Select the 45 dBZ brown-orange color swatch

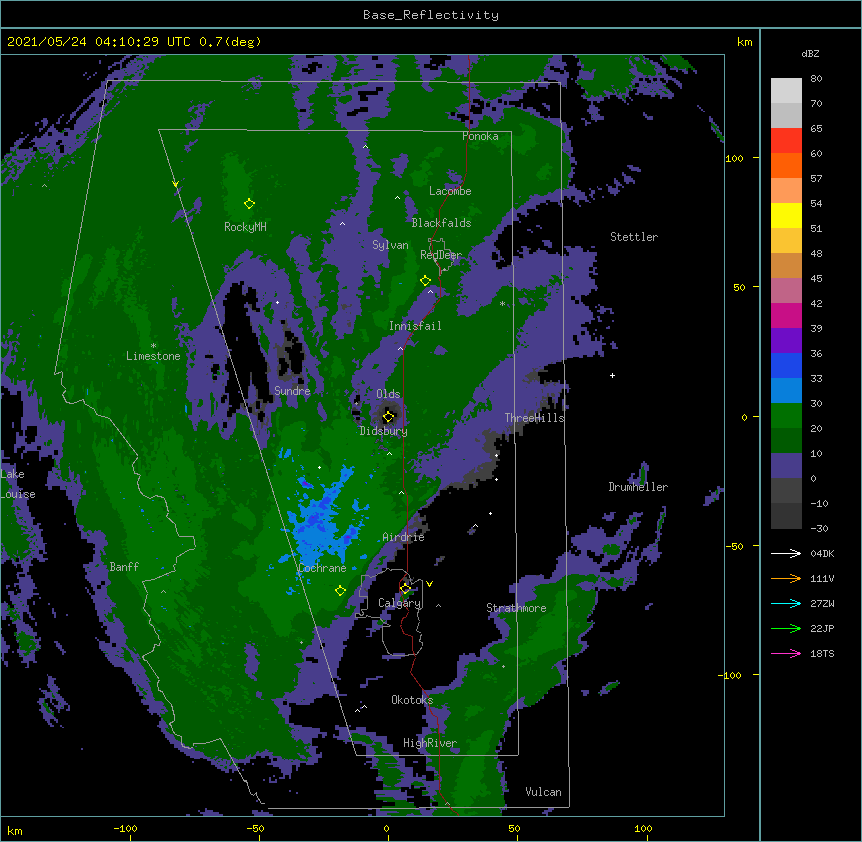(786, 265)
